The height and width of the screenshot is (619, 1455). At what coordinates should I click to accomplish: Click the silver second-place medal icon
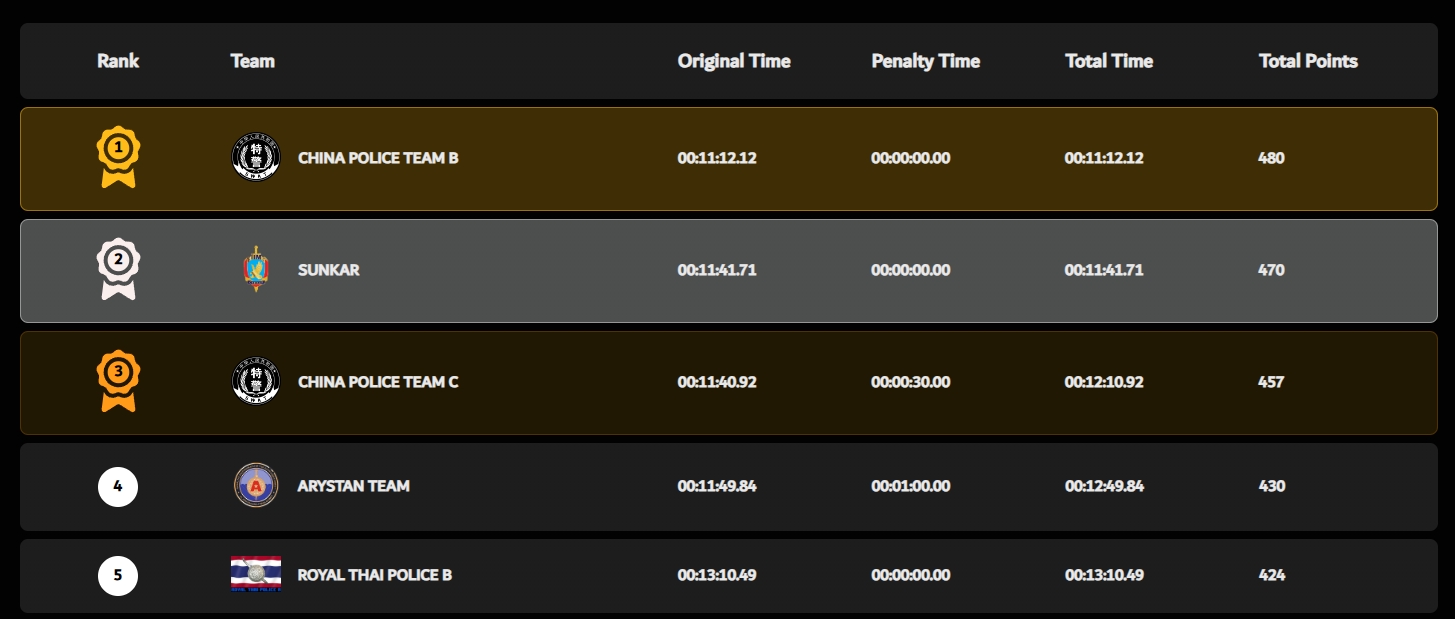[x=118, y=269]
